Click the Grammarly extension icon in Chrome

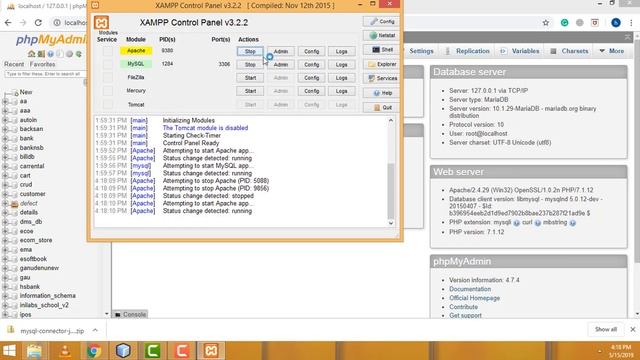pyautogui.click(x=564, y=23)
